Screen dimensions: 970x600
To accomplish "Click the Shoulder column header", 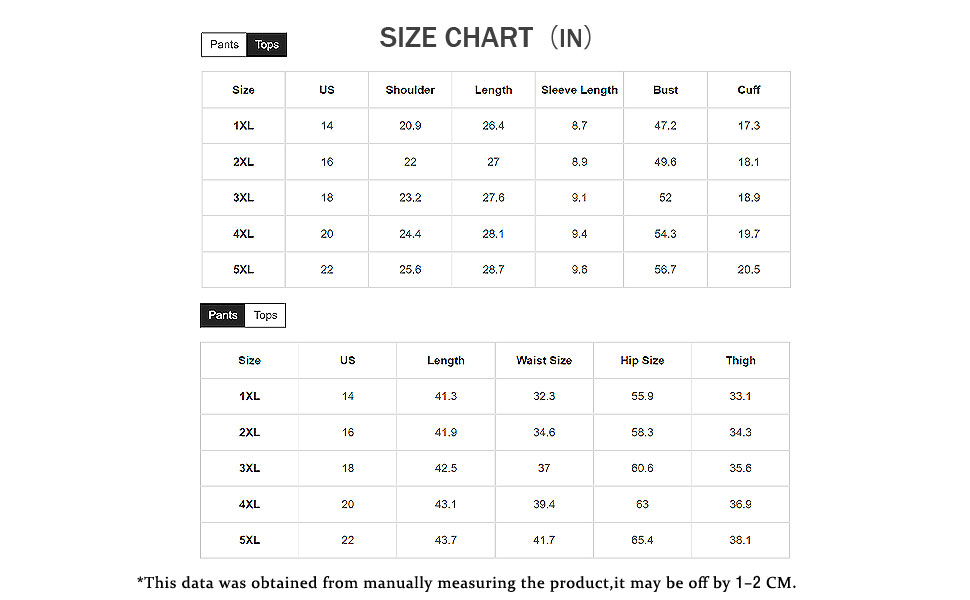I will click(410, 90).
